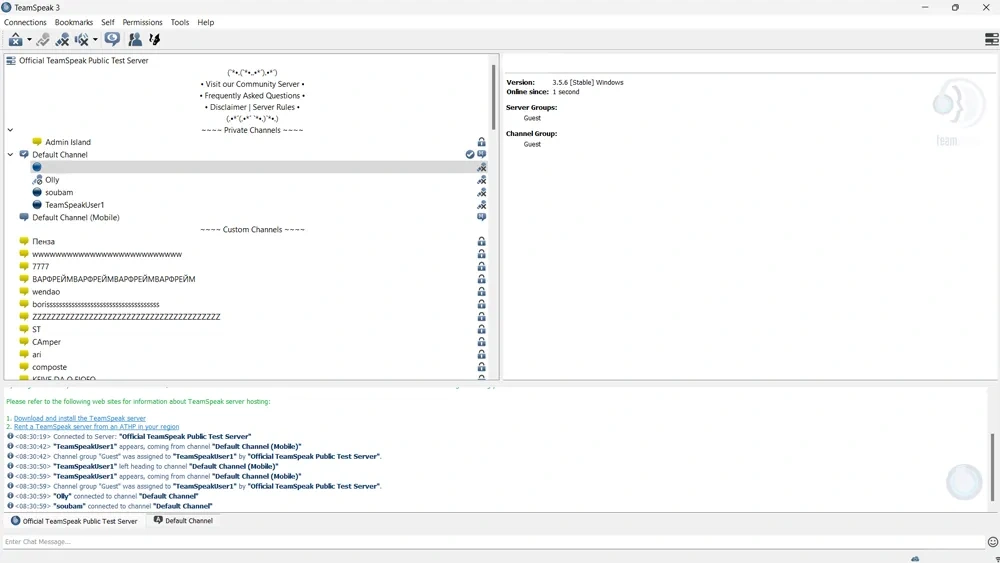Select Default Channel row
The width and height of the screenshot is (1000, 563).
pos(60,154)
